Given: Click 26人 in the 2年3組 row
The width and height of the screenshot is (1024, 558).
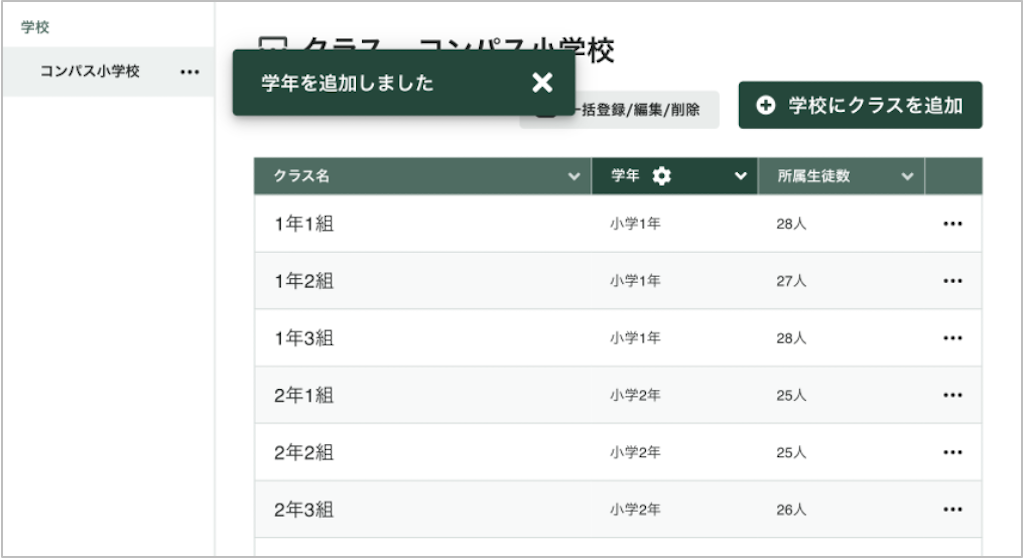Looking at the screenshot, I should coord(791,509).
